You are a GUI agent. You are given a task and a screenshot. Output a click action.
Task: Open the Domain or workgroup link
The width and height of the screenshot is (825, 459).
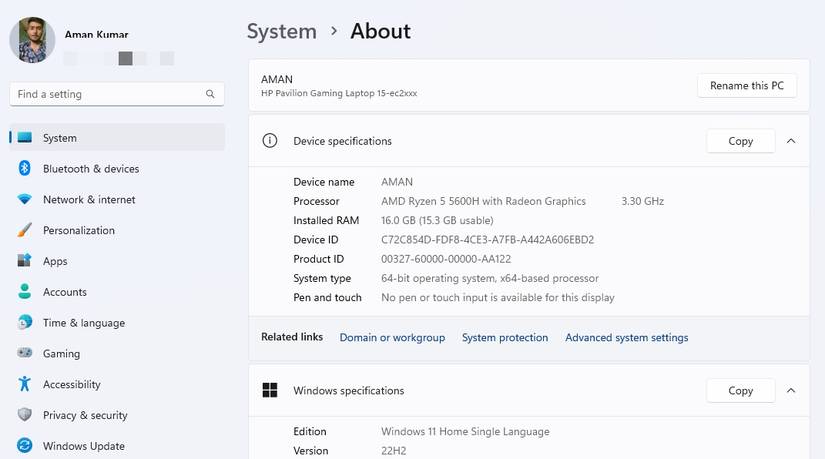click(392, 338)
